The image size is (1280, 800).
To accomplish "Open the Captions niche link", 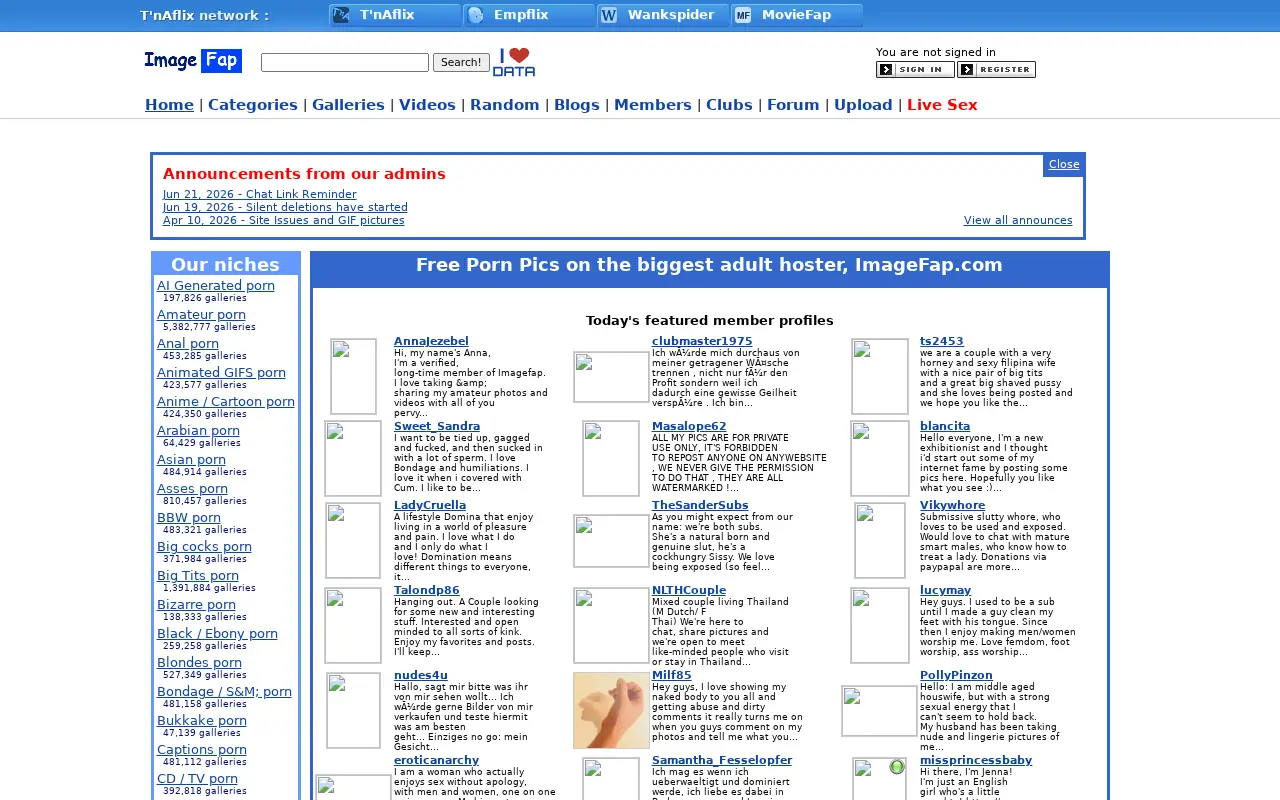I will pyautogui.click(x=202, y=750).
